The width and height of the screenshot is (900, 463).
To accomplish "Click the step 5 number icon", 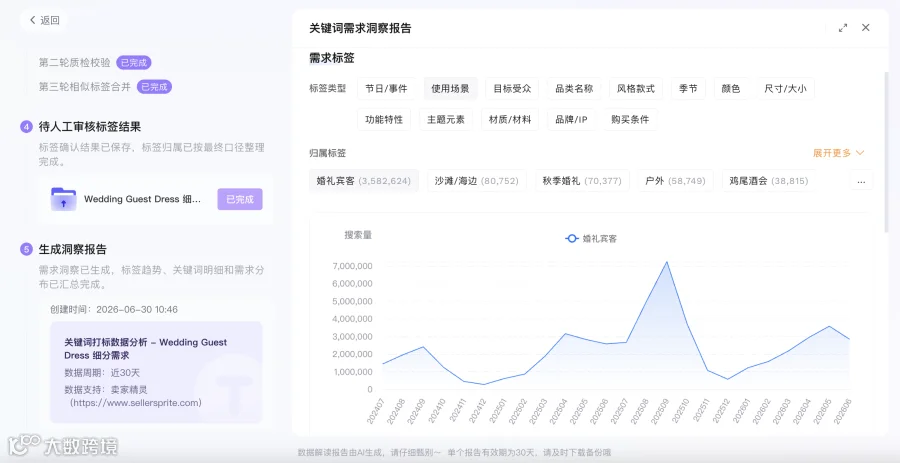I will click(x=26, y=250).
